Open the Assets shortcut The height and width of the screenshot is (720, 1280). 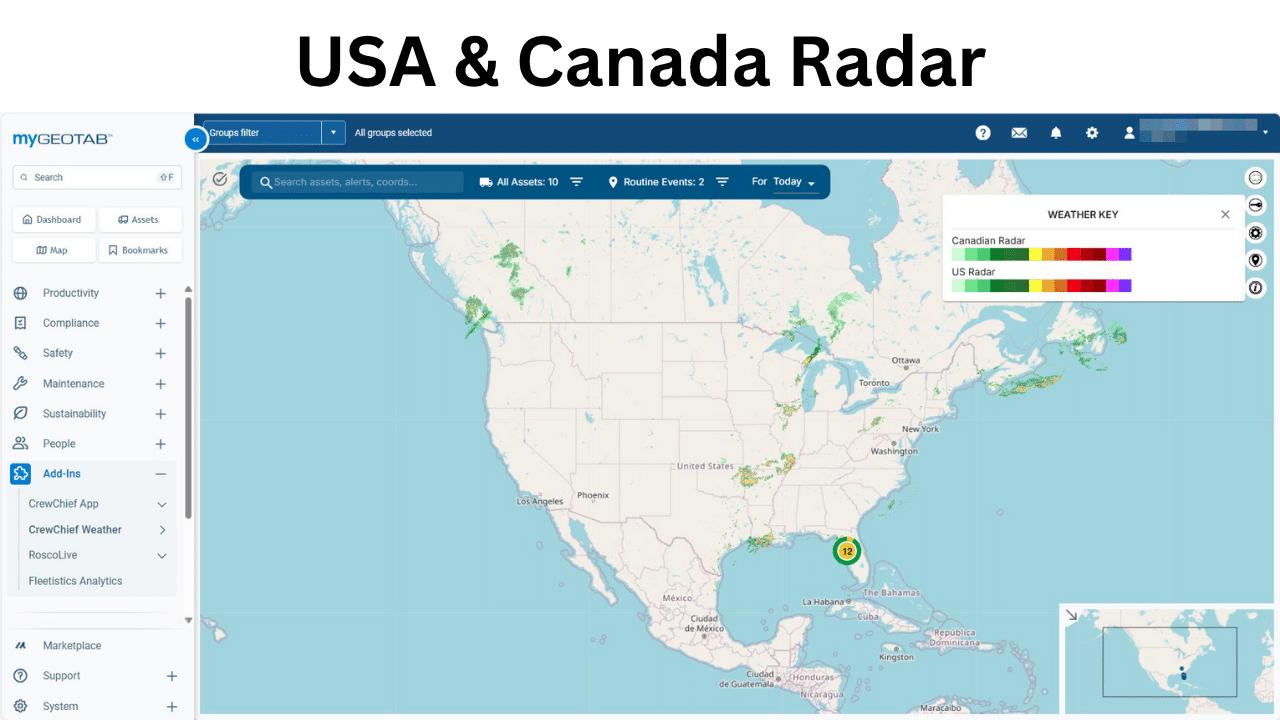[x=141, y=219]
